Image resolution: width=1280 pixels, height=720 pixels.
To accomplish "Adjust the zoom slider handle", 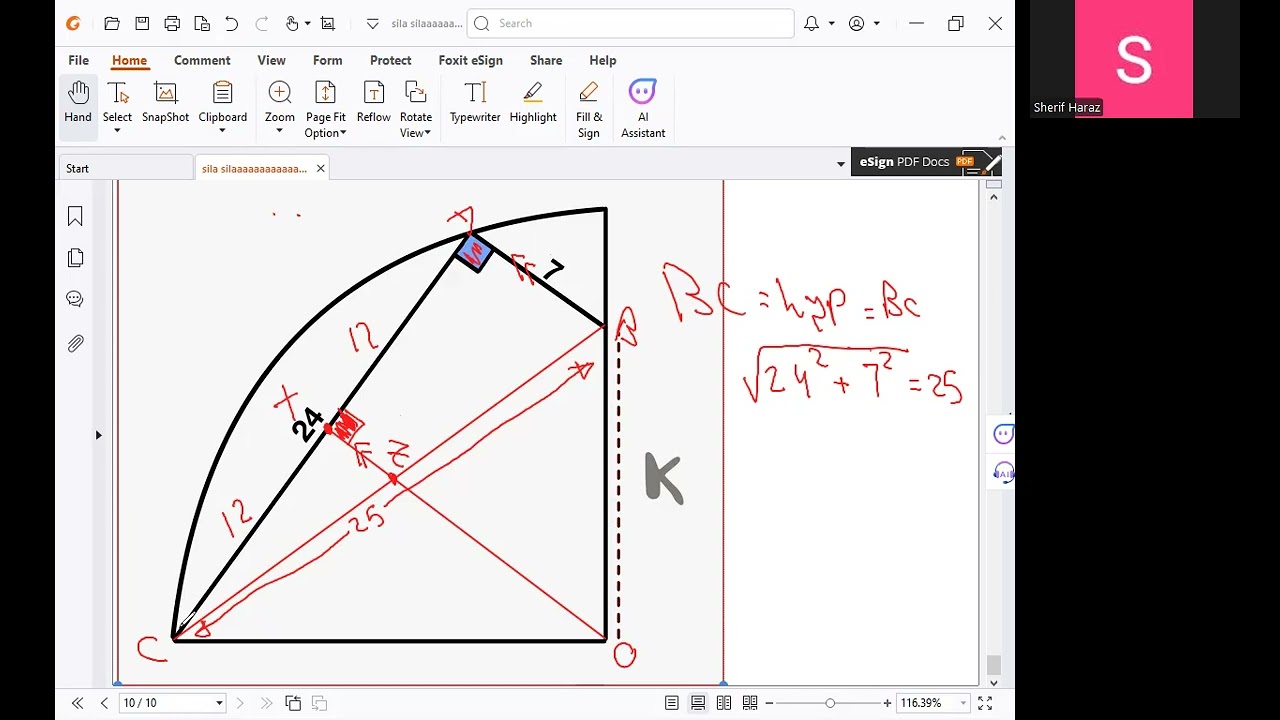I will [x=830, y=703].
